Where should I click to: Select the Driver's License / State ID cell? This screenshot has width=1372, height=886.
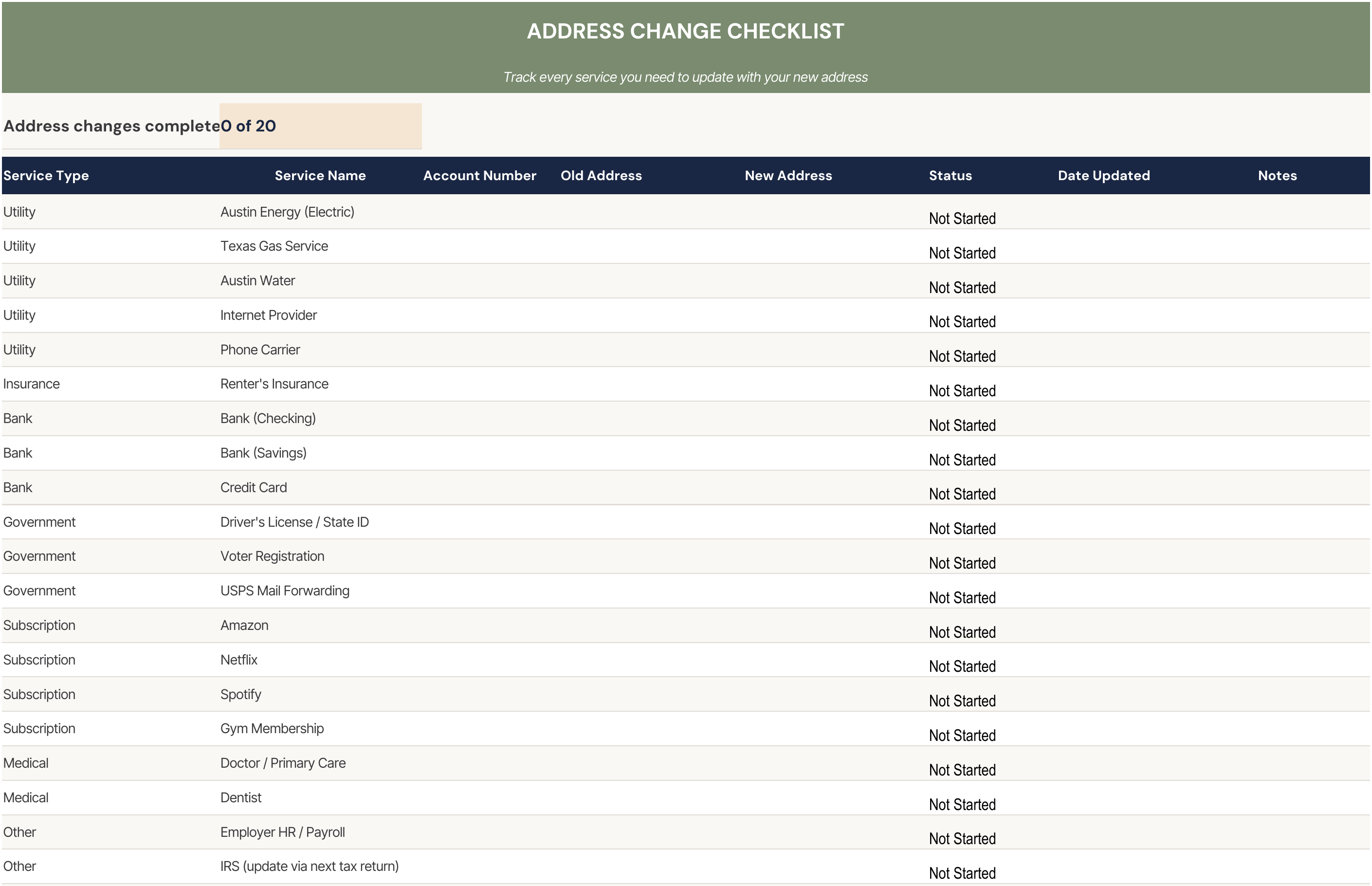pos(320,522)
